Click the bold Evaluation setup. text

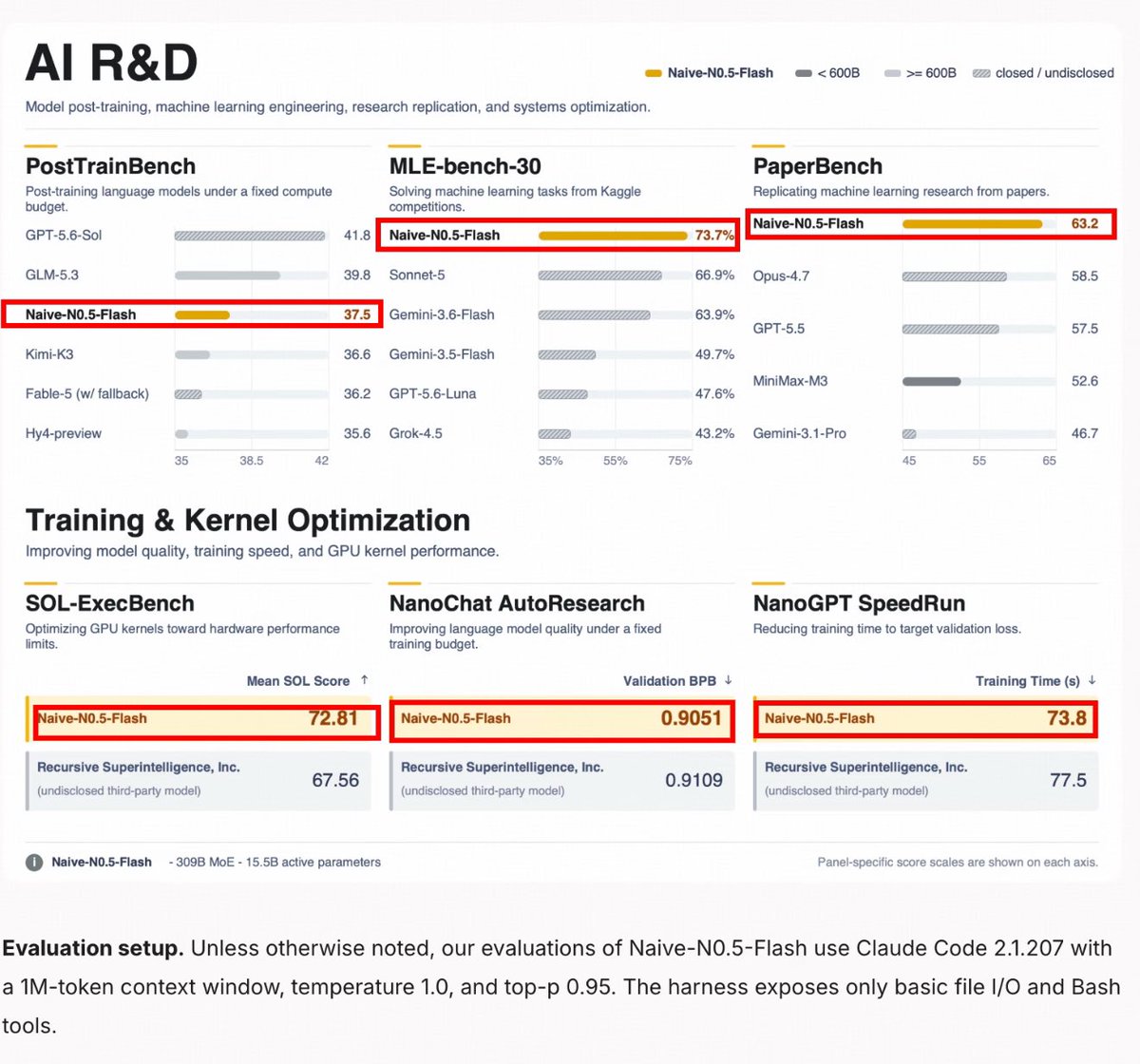tap(93, 948)
